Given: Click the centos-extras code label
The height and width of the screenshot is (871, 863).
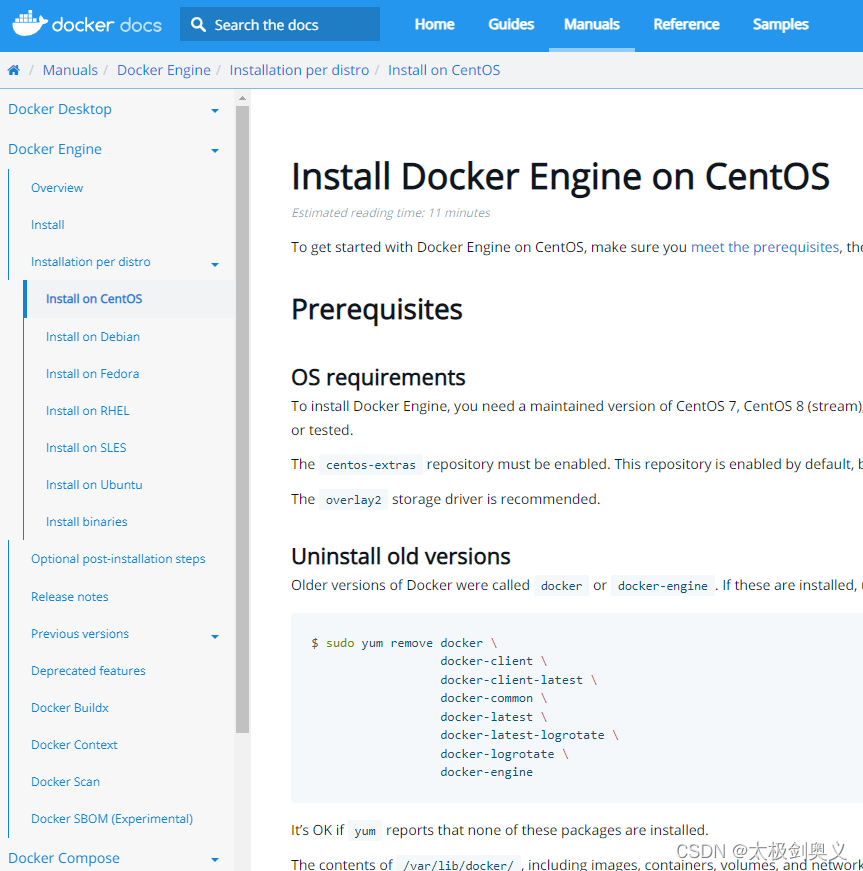Looking at the screenshot, I should click(370, 465).
